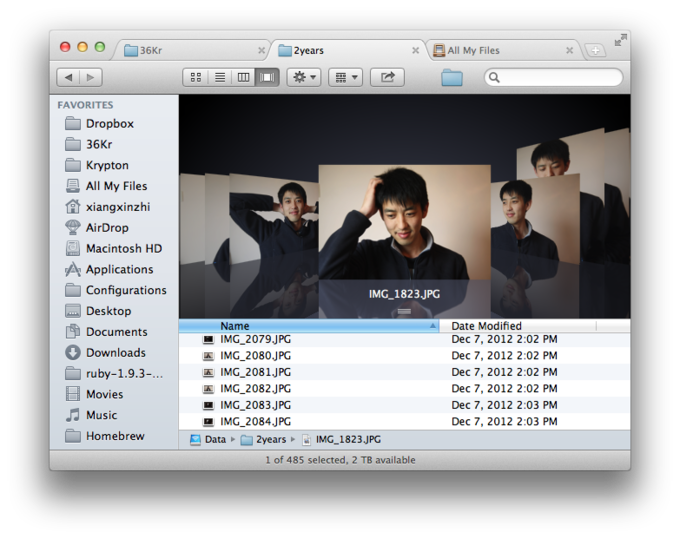Select the cover just right of IMG_1823.JPG
Viewport: 680px width, 539px height.
[536, 219]
